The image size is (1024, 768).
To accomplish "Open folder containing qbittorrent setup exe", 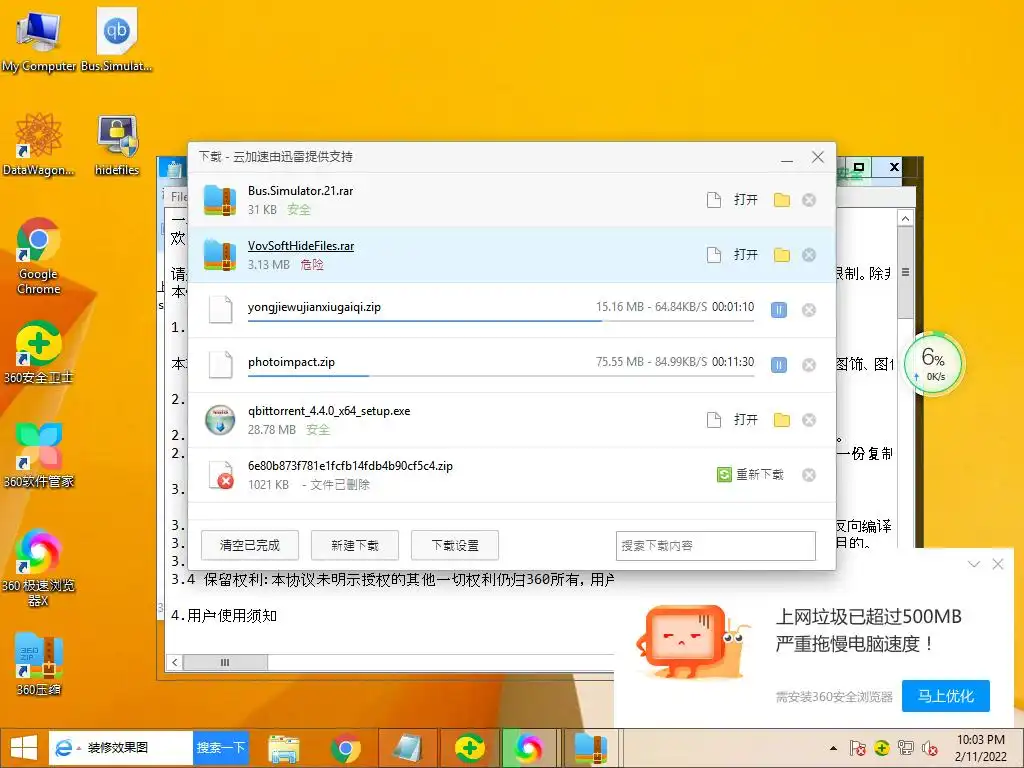I will click(x=782, y=419).
